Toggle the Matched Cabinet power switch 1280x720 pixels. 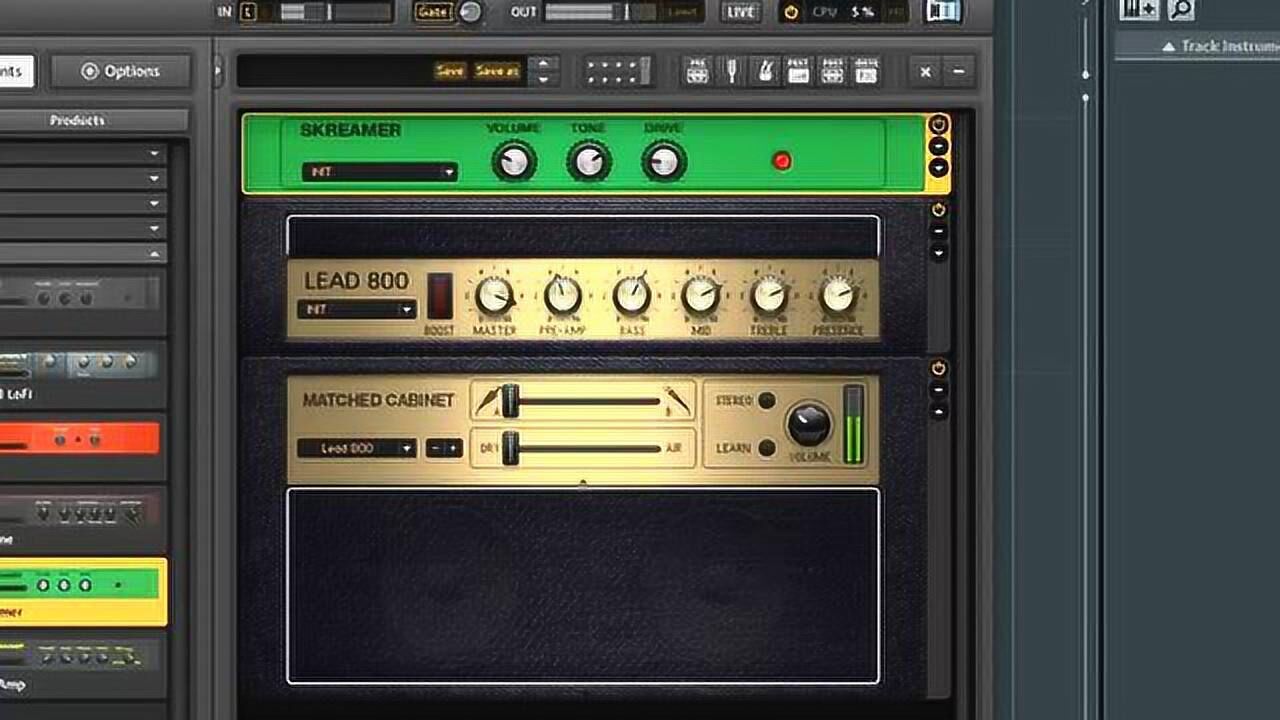938,368
